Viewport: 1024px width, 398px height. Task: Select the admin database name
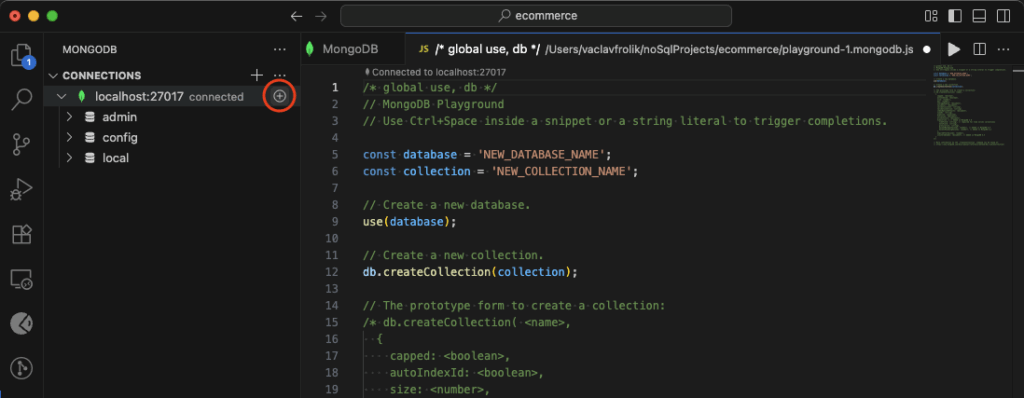point(120,118)
